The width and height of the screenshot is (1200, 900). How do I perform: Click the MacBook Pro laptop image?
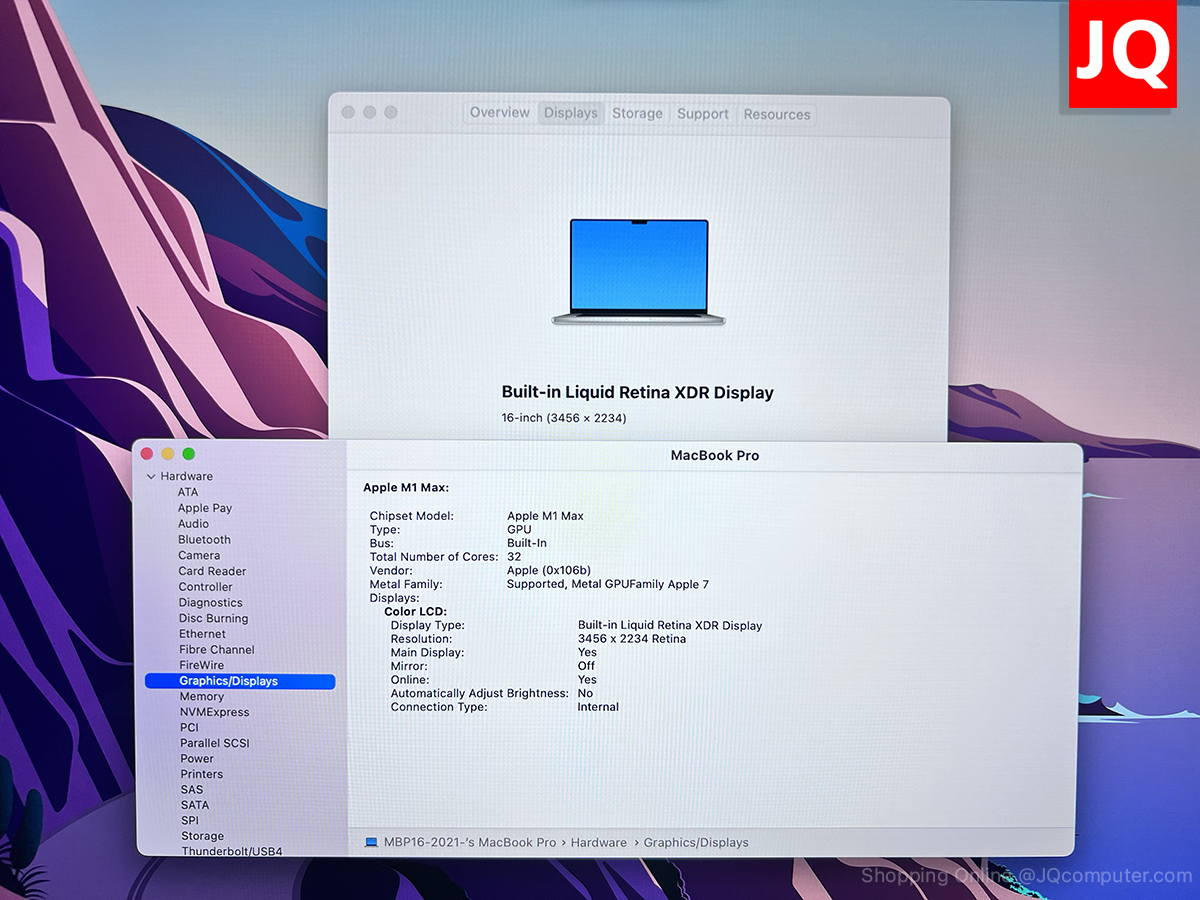[x=639, y=272]
